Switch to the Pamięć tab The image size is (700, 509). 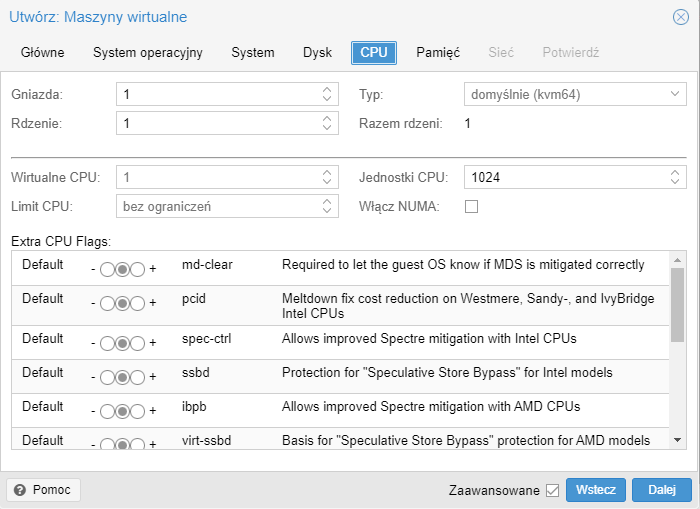(x=438, y=52)
